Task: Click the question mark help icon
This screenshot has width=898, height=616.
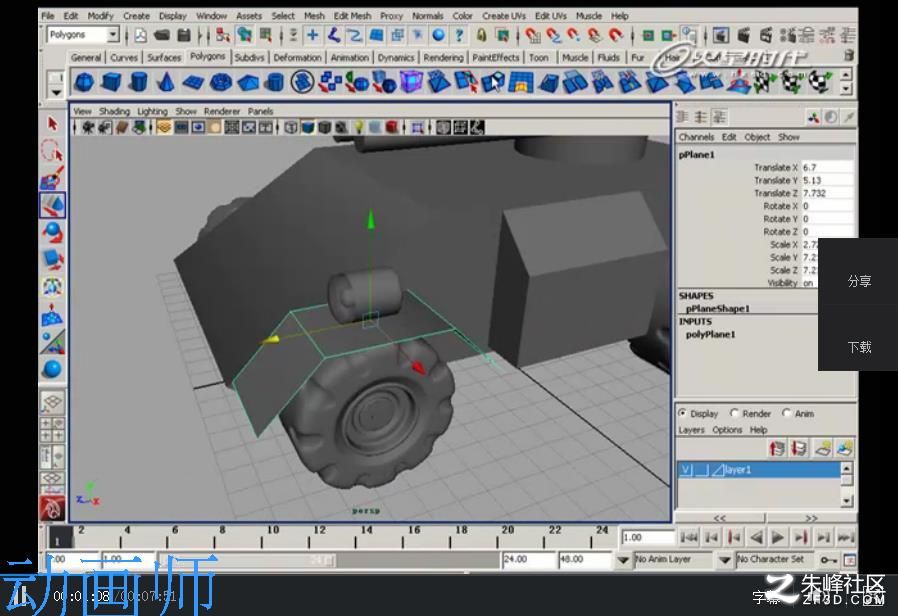Action: [x=459, y=35]
